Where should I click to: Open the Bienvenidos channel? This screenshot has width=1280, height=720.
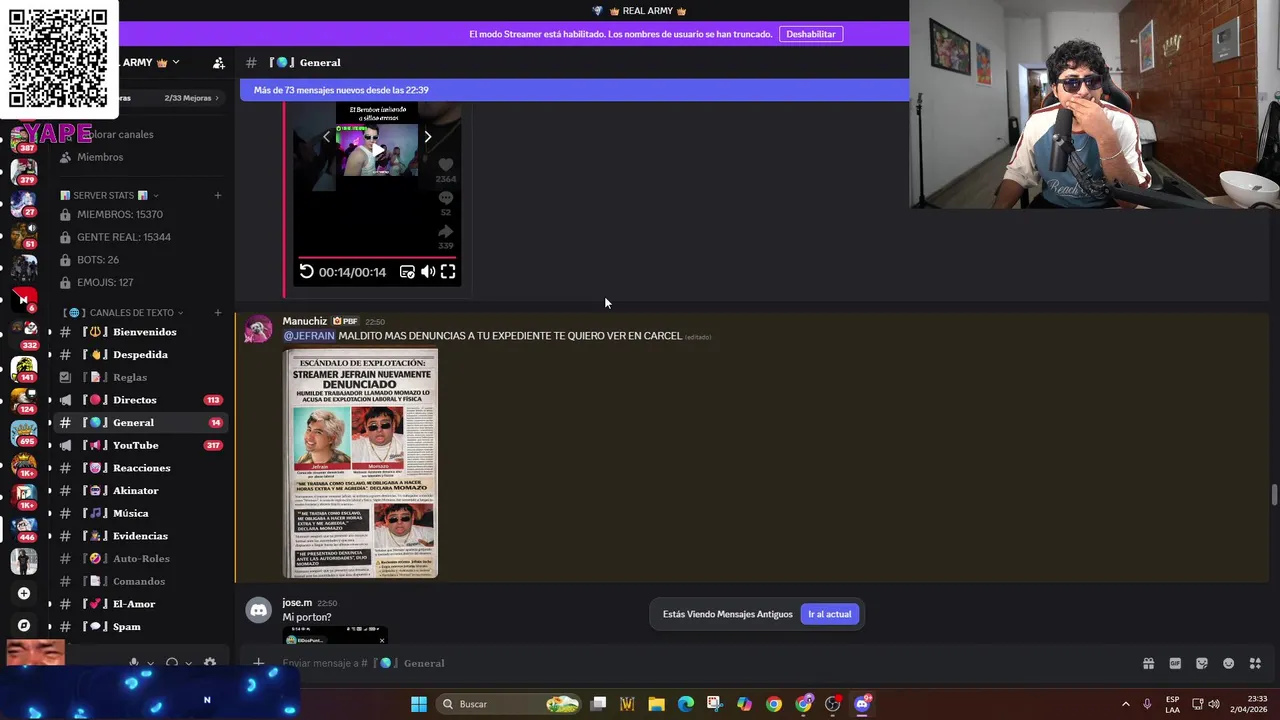point(140,332)
